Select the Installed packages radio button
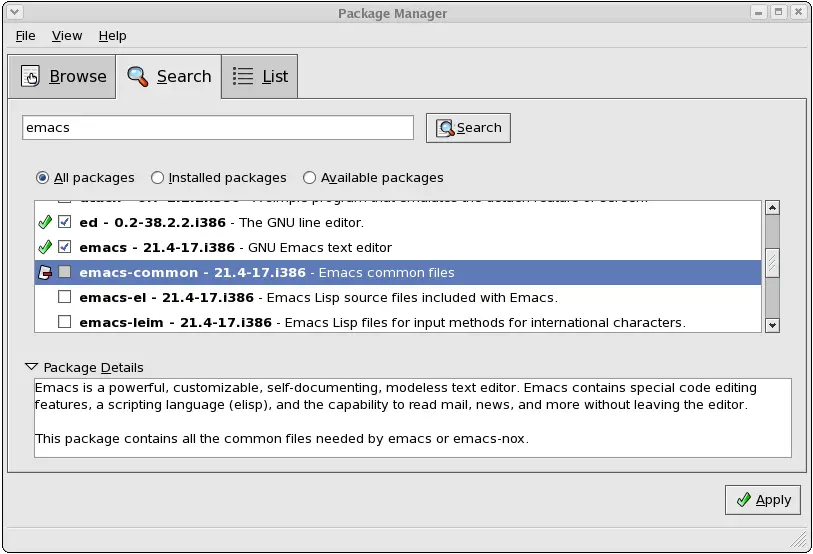The width and height of the screenshot is (813, 554). click(x=158, y=178)
